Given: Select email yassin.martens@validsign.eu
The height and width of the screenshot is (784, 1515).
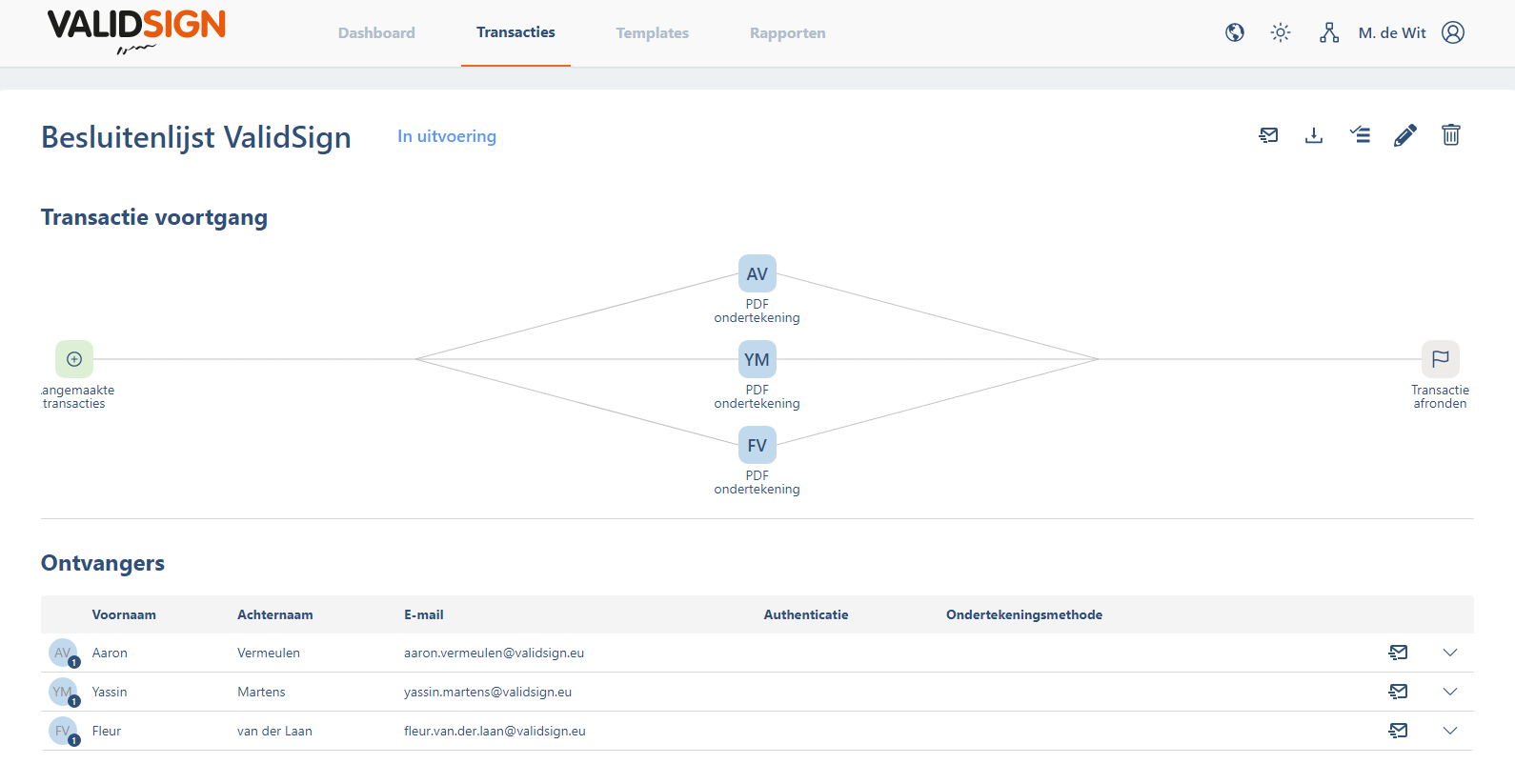Looking at the screenshot, I should tap(488, 692).
